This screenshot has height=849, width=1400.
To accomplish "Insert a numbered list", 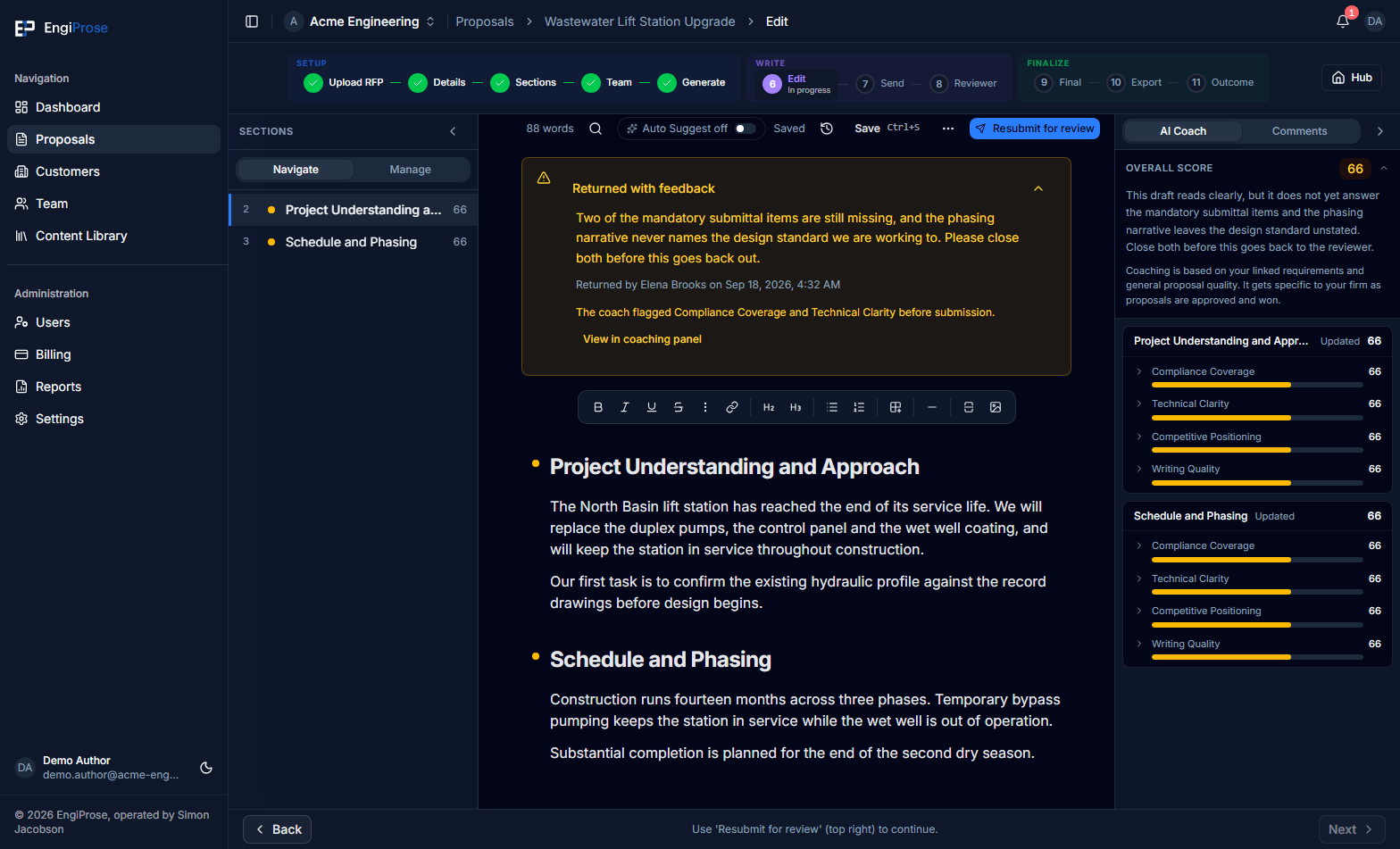I will [x=859, y=407].
